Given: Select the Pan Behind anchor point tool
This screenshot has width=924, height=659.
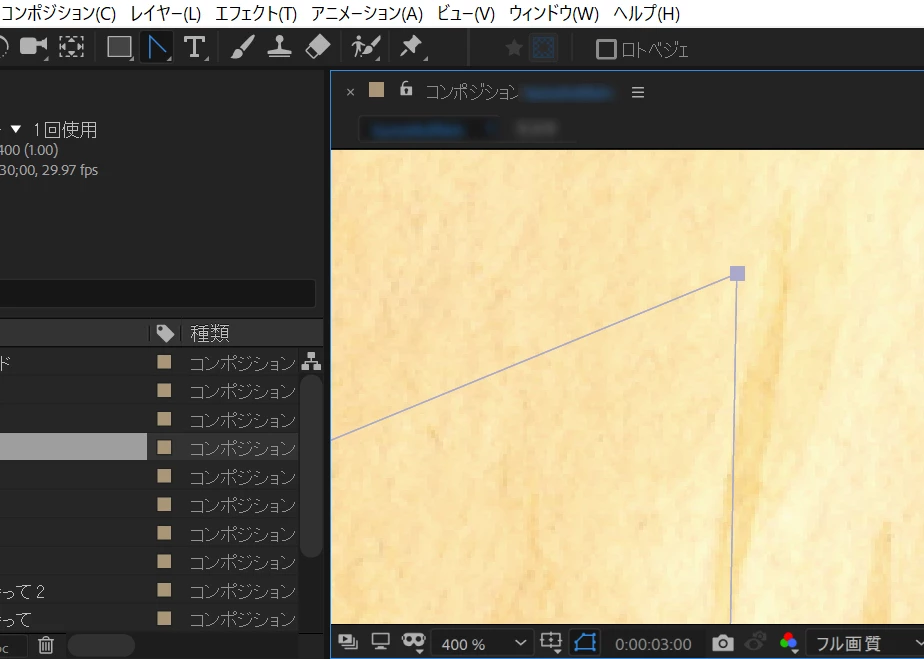Looking at the screenshot, I should 71,47.
